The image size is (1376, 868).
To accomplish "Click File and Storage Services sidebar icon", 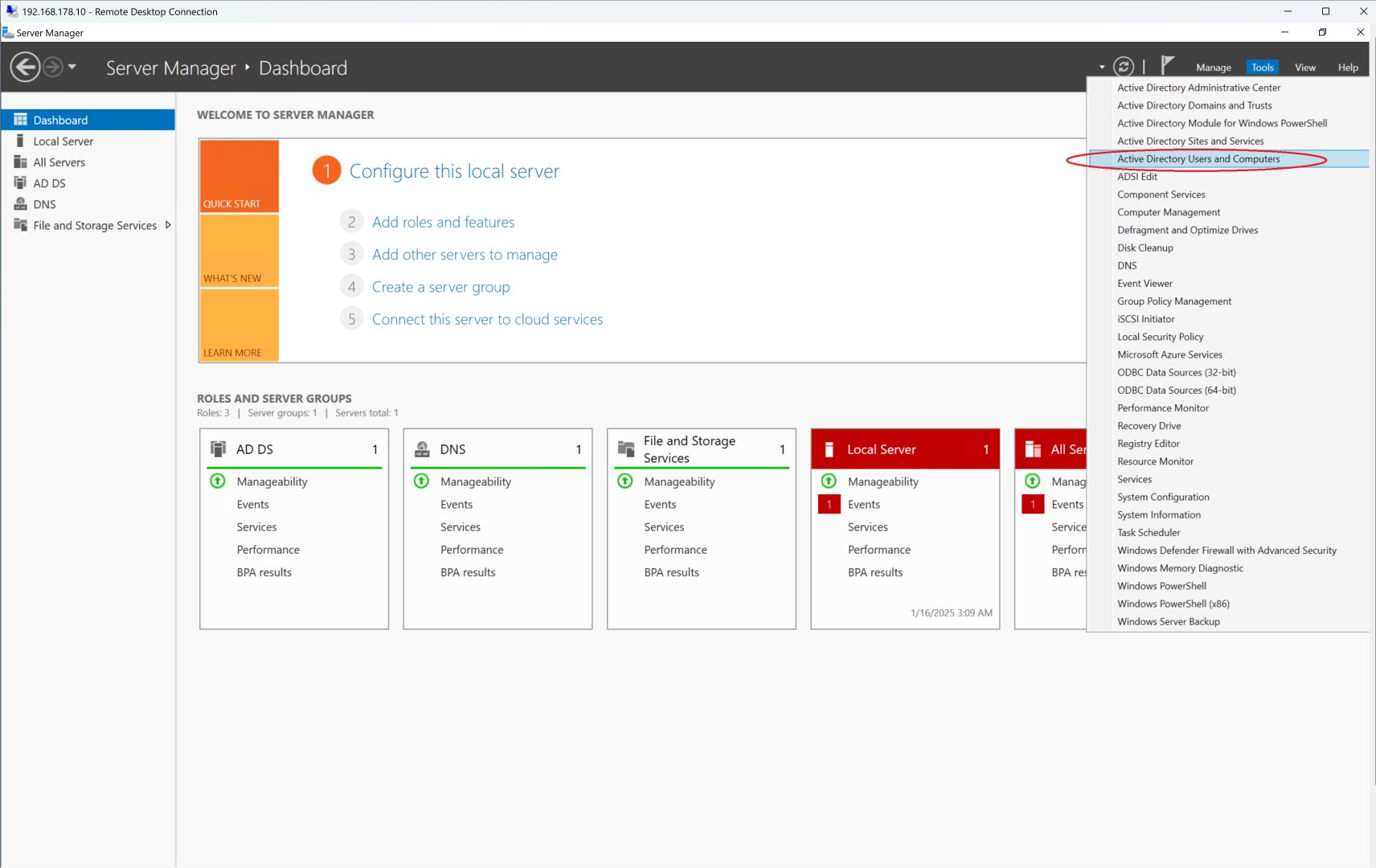I will pyautogui.click(x=21, y=225).
